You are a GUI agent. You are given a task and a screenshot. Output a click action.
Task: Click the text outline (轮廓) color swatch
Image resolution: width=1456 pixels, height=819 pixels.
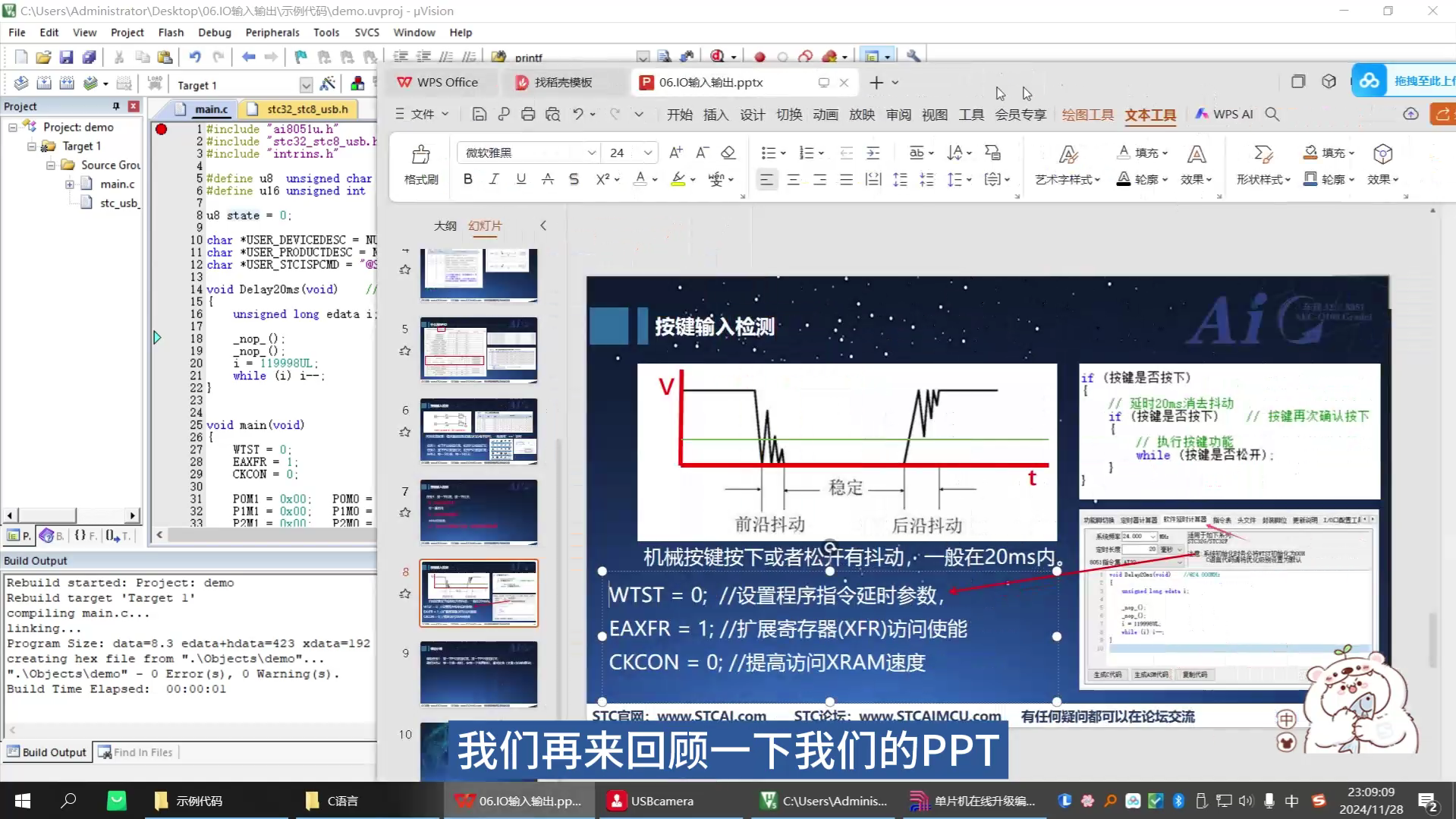1124,179
